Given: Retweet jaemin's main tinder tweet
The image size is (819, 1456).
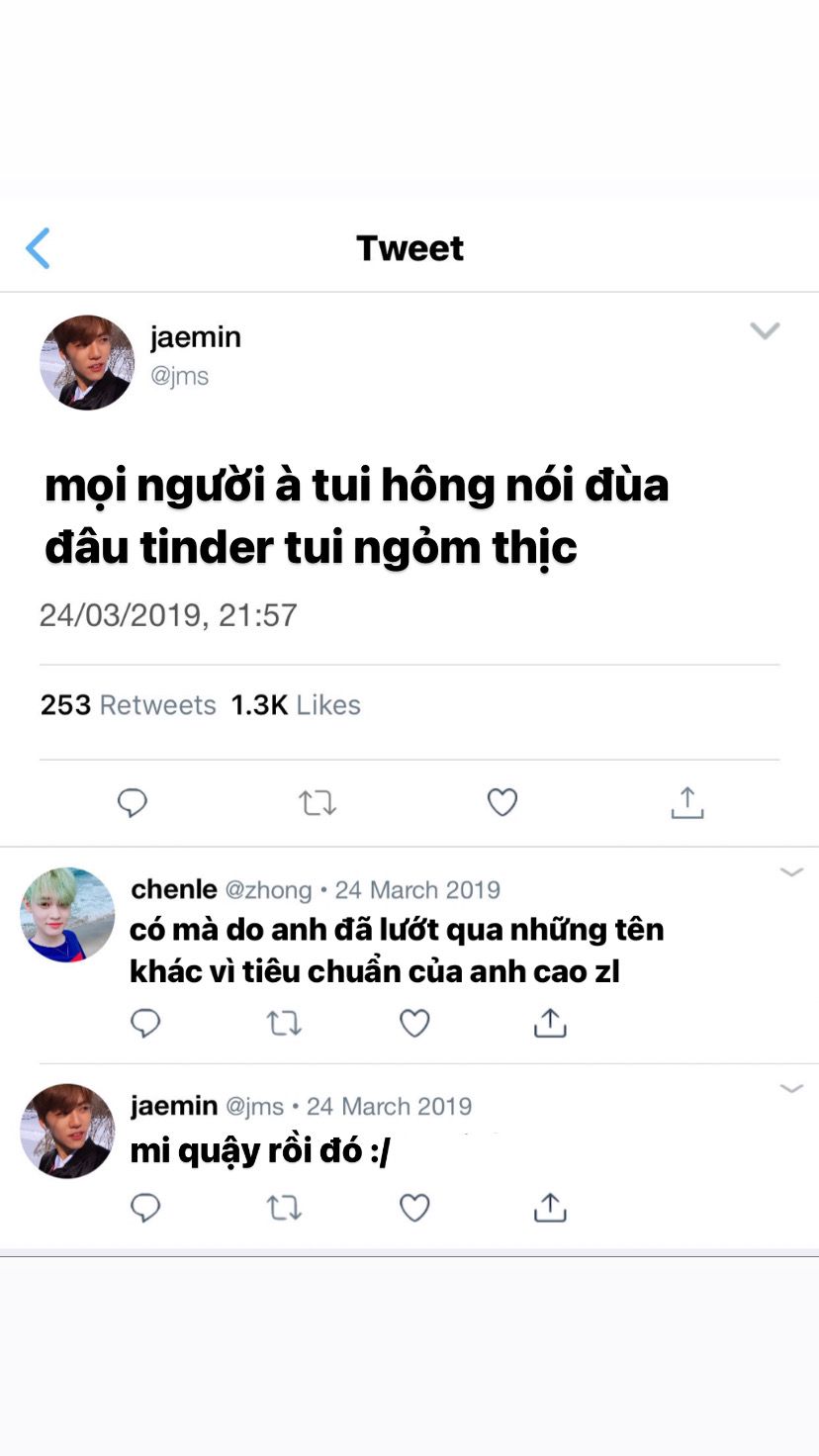Looking at the screenshot, I should pos(318,802).
